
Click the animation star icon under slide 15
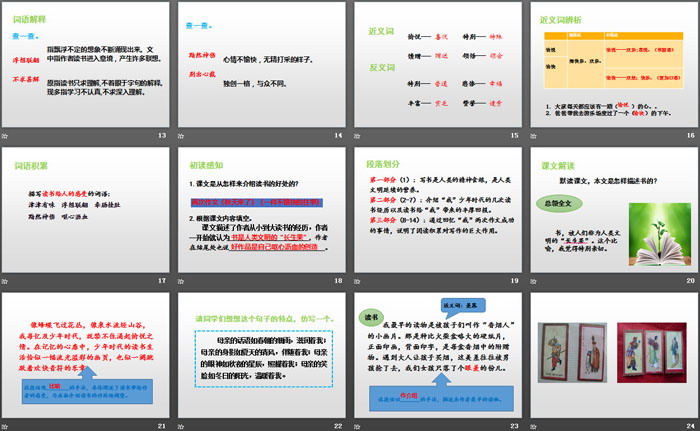(357, 136)
